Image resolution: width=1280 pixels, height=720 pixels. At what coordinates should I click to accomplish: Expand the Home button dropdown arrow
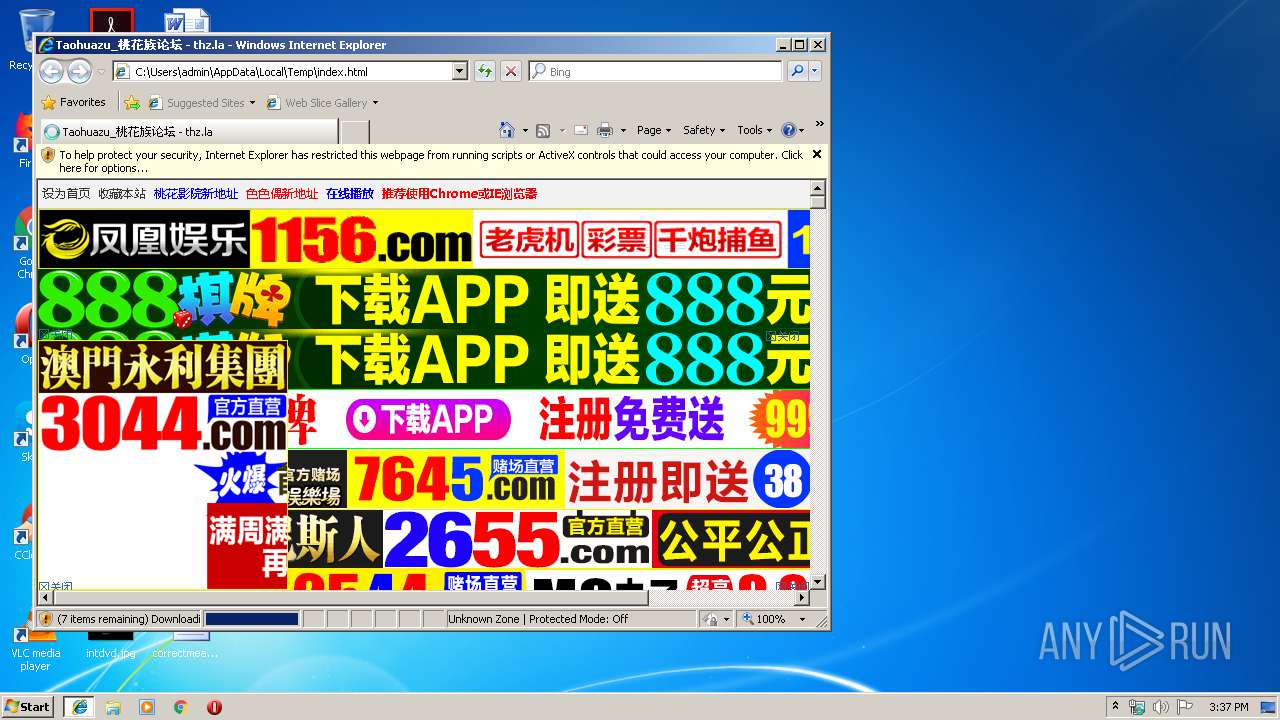tap(523, 130)
